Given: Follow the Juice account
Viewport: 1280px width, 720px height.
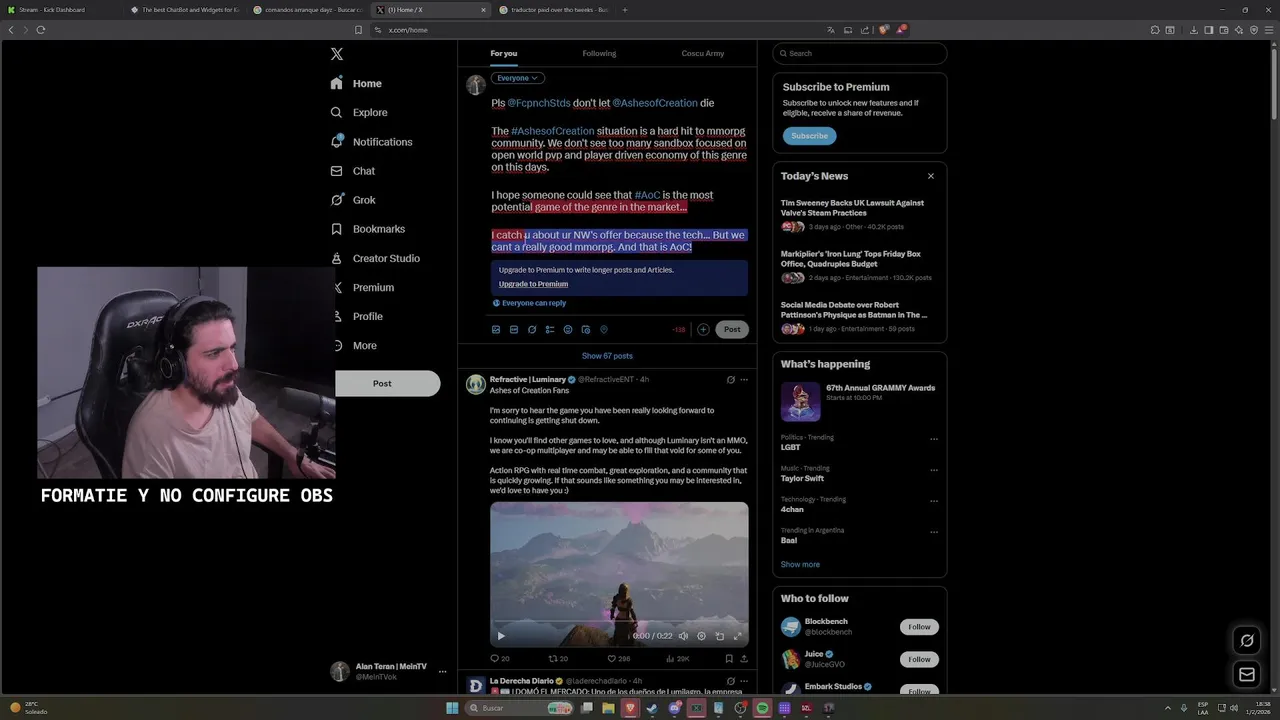Looking at the screenshot, I should click(919, 659).
